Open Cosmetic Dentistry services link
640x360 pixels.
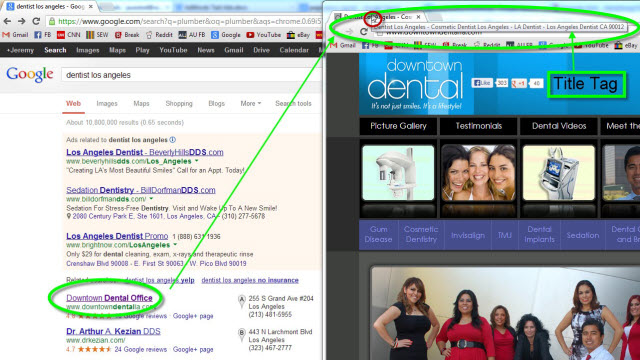tap(421, 235)
